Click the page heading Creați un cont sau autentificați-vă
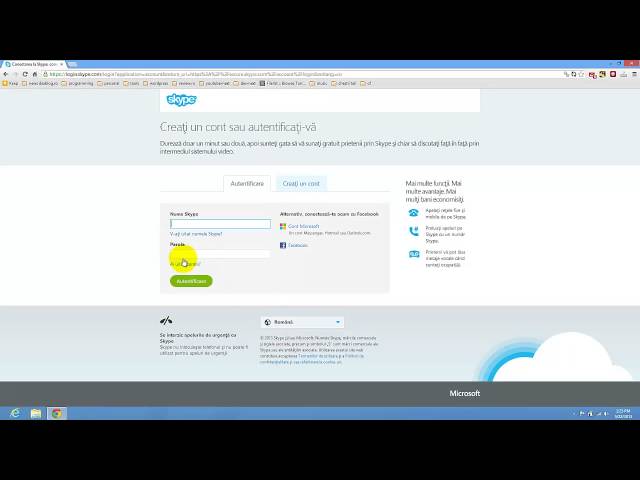The image size is (640, 480). (x=238, y=127)
